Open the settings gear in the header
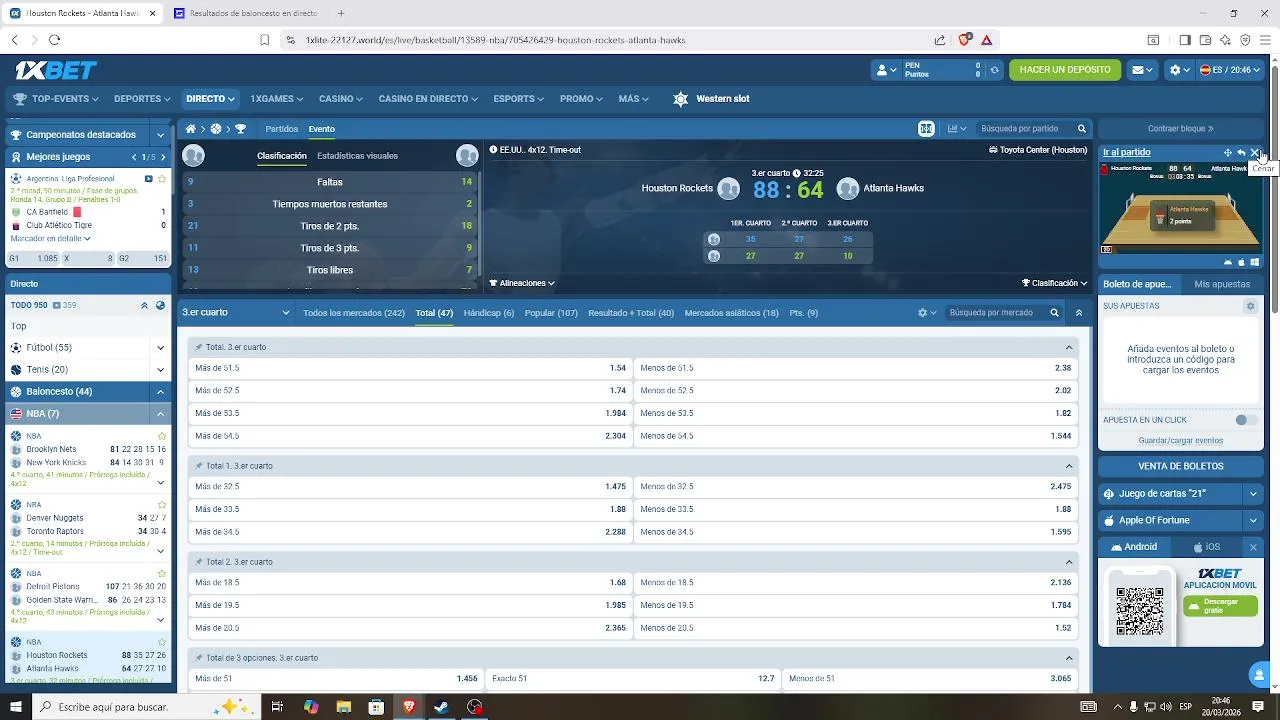The height and width of the screenshot is (720, 1280). 1180,70
